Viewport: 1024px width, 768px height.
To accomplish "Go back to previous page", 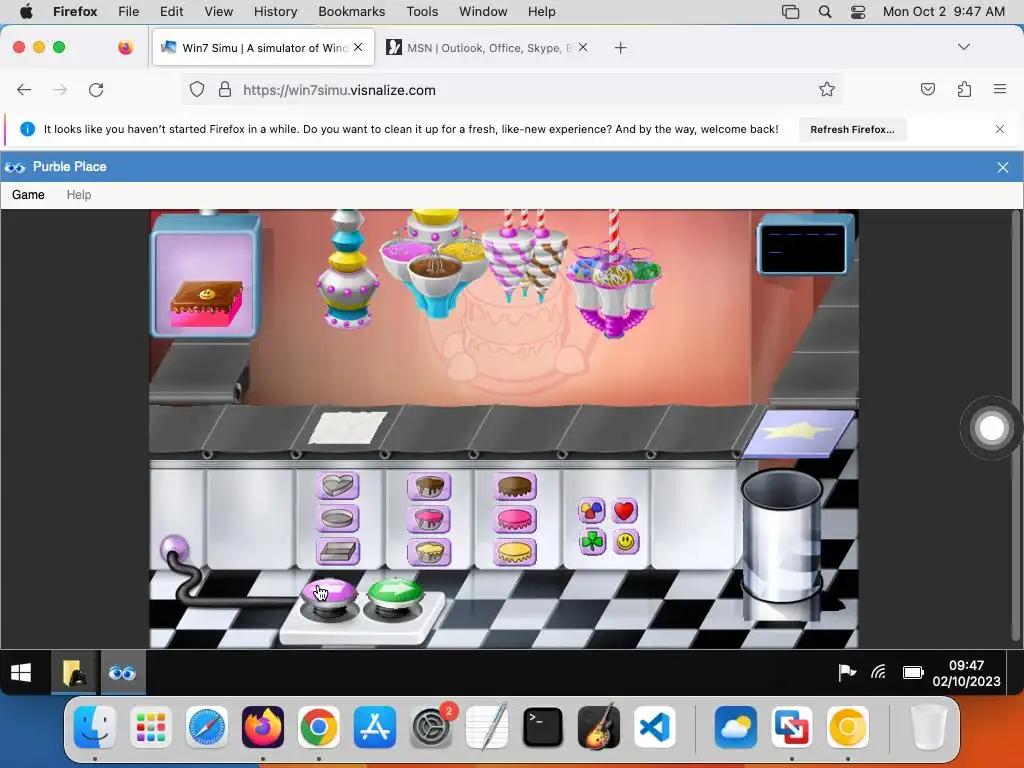I will 24,89.
